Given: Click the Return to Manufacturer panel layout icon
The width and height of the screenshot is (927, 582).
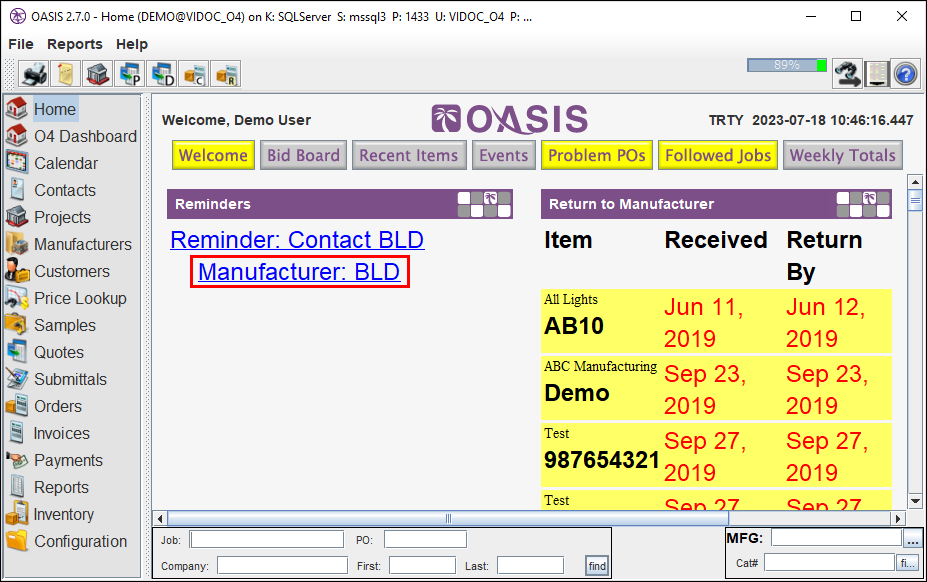Looking at the screenshot, I should (863, 204).
